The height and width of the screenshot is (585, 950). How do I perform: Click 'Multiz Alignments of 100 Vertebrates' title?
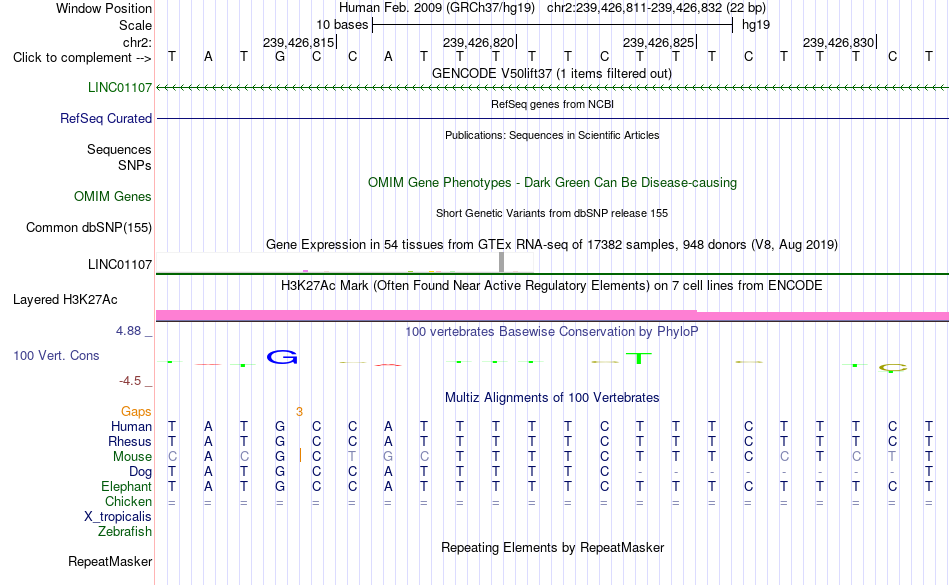(x=552, y=397)
